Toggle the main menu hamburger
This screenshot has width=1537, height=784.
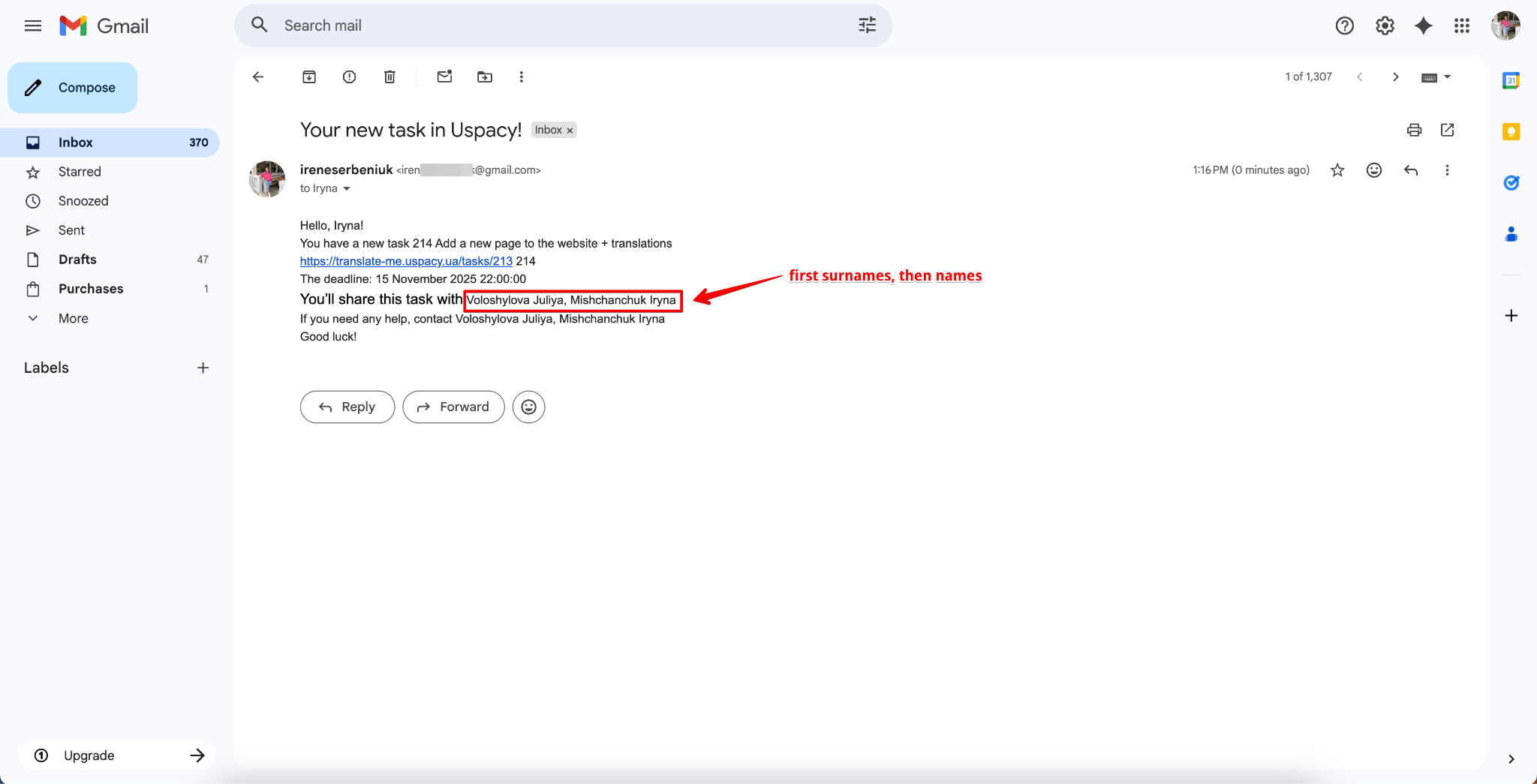tap(33, 26)
